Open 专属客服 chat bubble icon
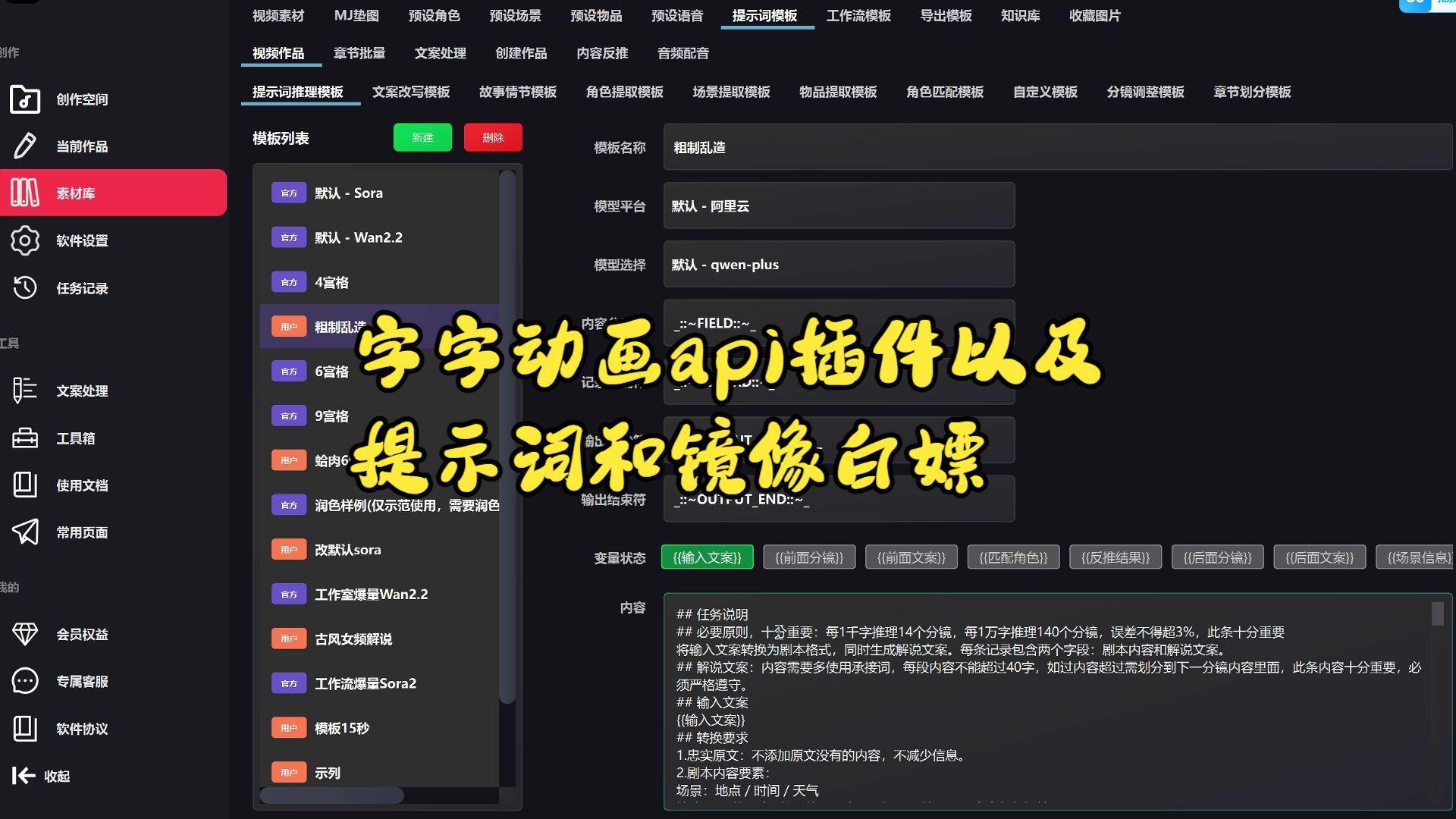 coord(25,681)
